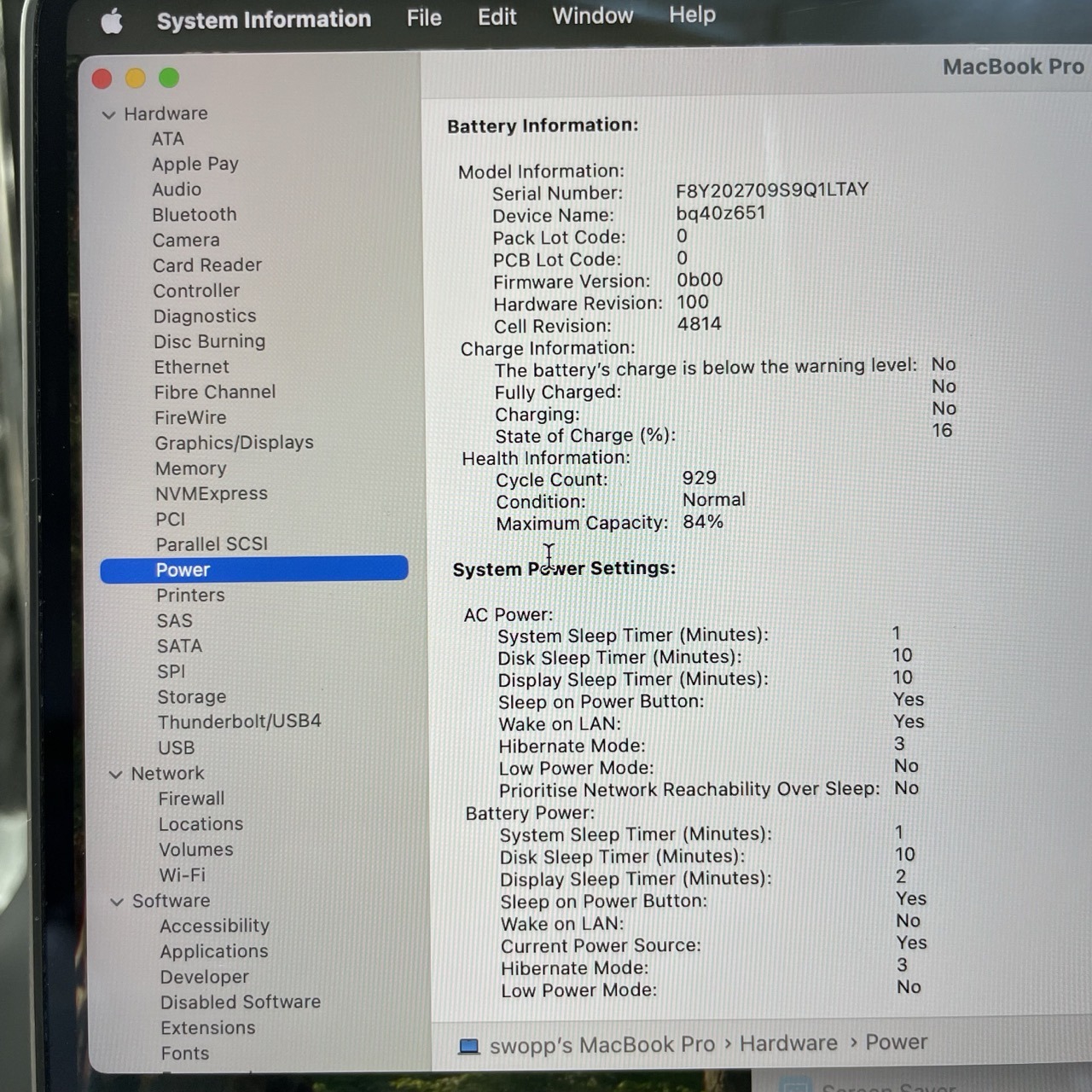Select the highlighted Power item

point(254,570)
